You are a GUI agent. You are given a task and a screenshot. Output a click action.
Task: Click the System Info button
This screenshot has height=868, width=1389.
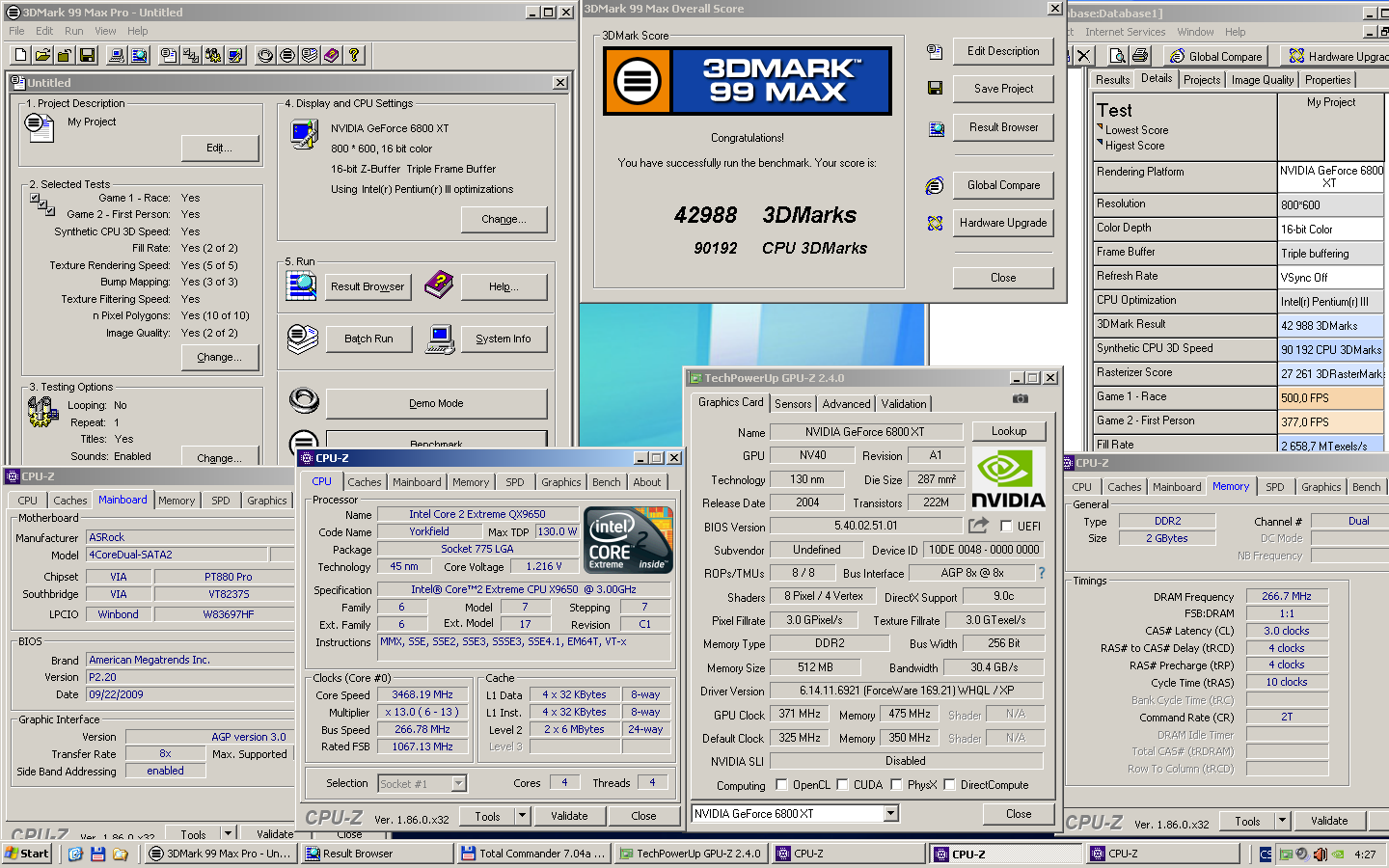[x=504, y=339]
